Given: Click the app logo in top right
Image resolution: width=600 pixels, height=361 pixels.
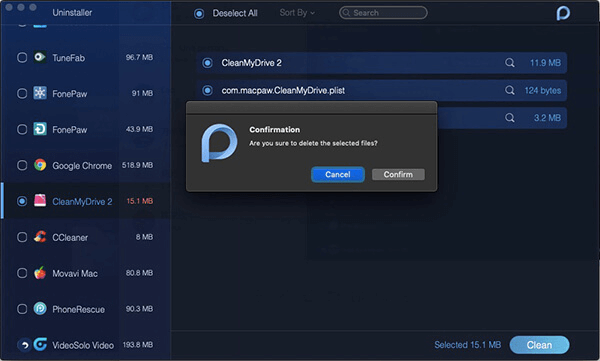Looking at the screenshot, I should coord(563,13).
